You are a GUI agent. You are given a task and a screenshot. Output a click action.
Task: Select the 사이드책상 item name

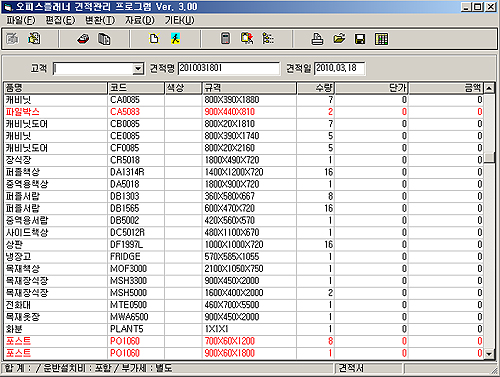click(x=27, y=232)
